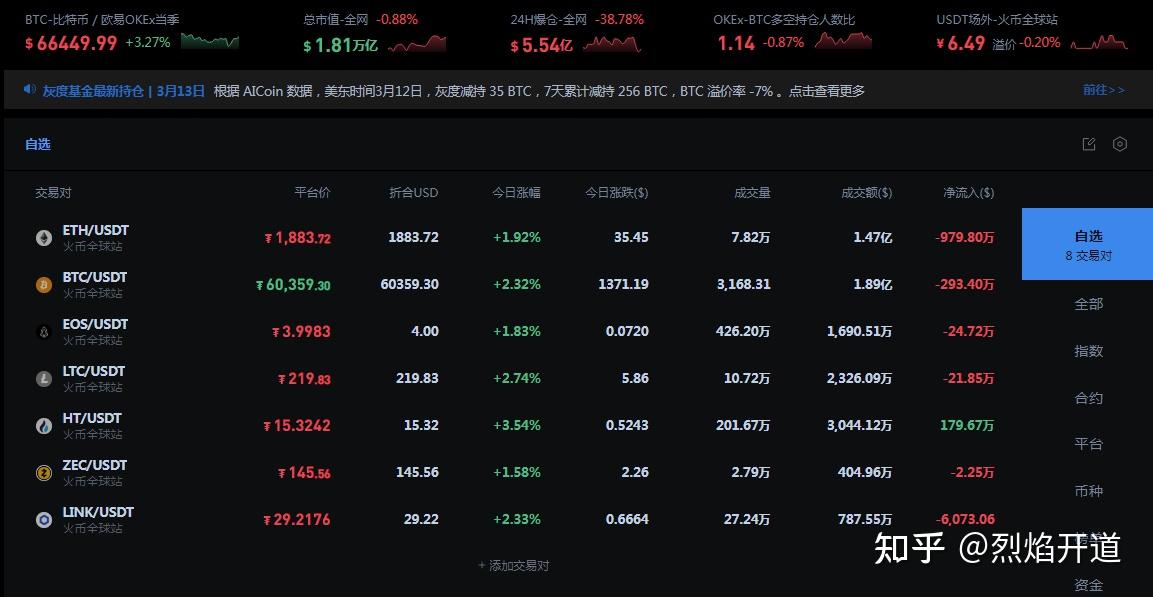Click the BTC coin icon
This screenshot has width=1153, height=597.
point(43,285)
